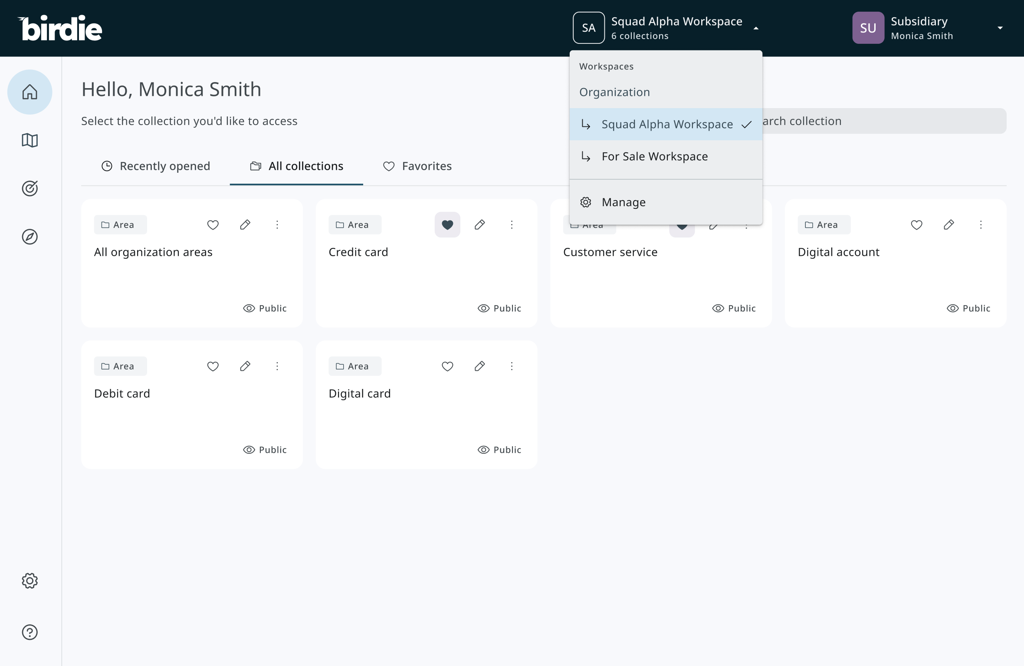Click the birdie logo
The height and width of the screenshot is (666, 1024).
pyautogui.click(x=61, y=28)
